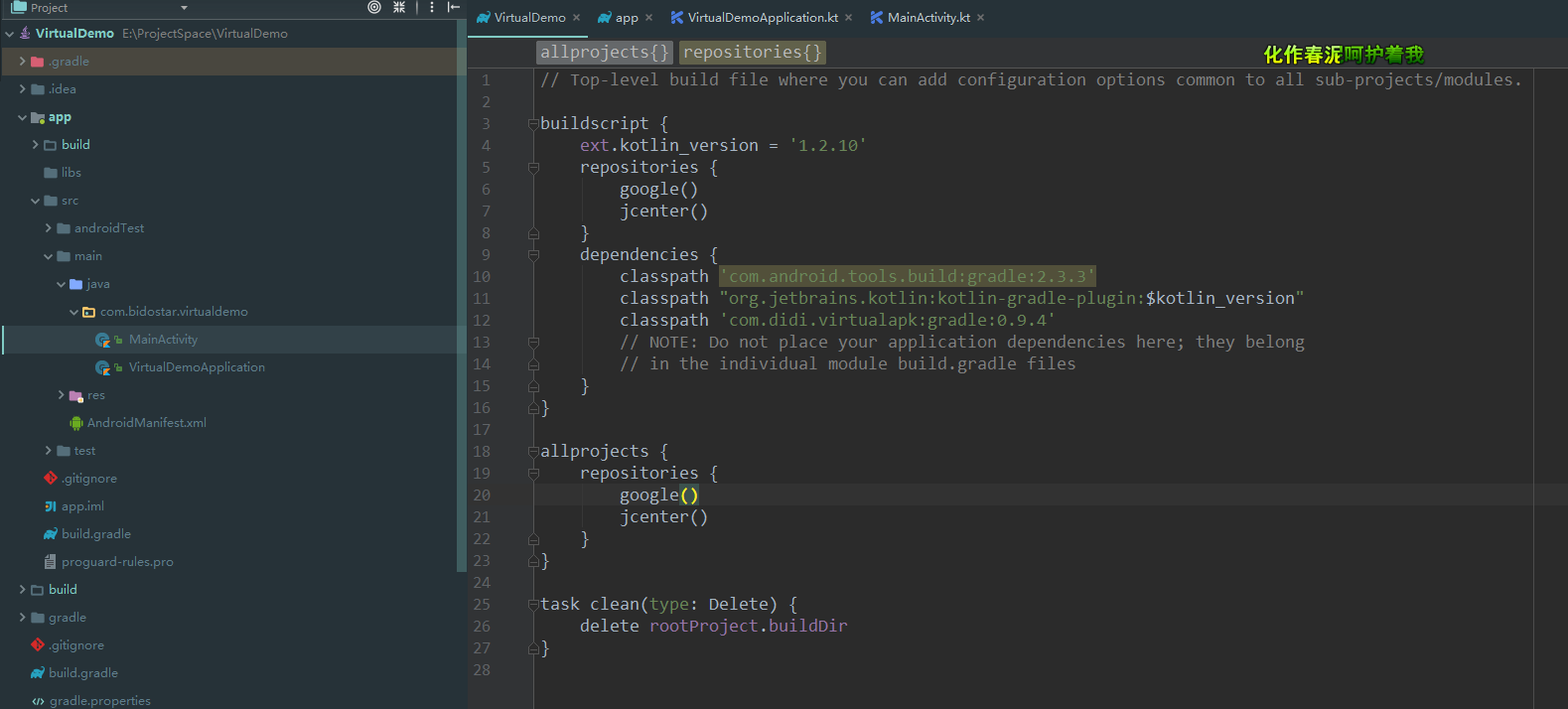
Task: Fold the buildscript block in gutter
Action: click(x=533, y=124)
